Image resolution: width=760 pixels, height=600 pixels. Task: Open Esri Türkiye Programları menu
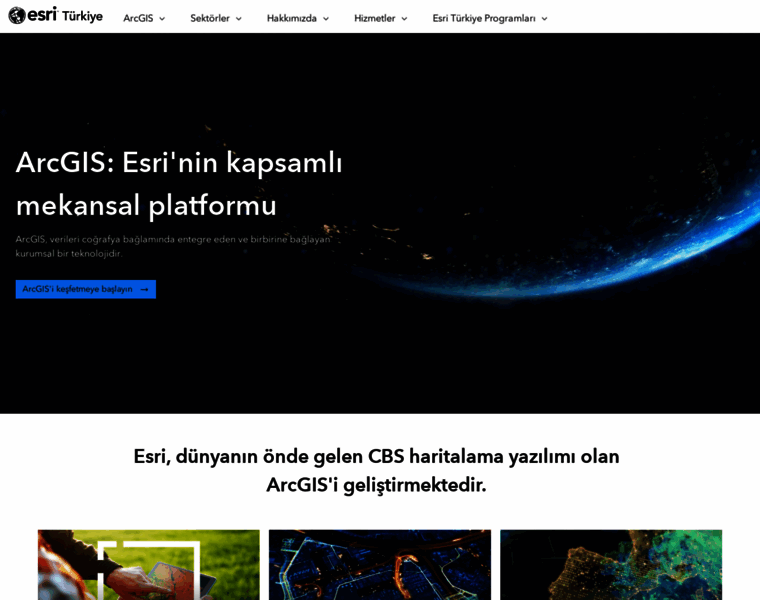pyautogui.click(x=490, y=18)
